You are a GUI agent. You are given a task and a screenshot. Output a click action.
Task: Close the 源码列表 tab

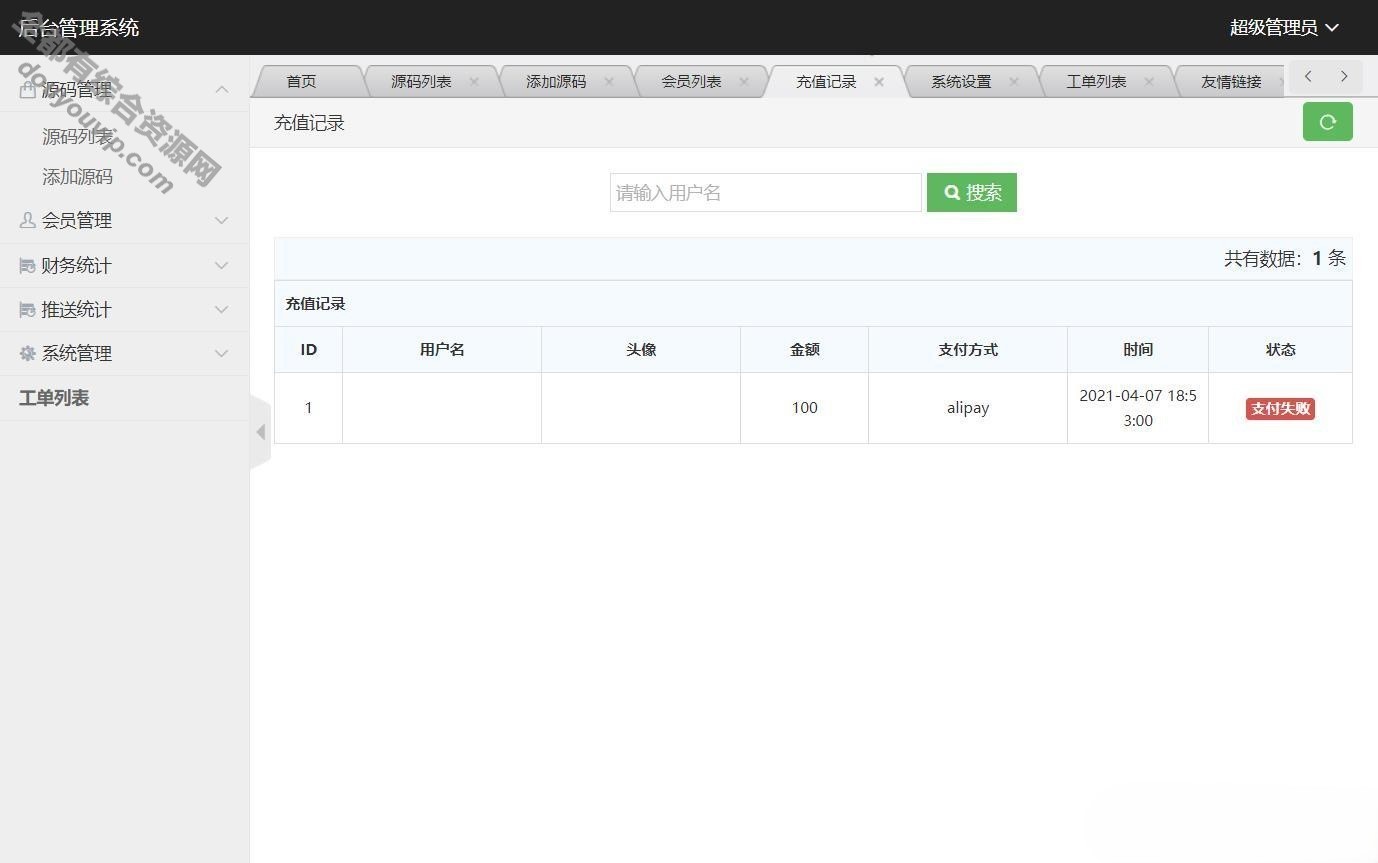pyautogui.click(x=474, y=82)
